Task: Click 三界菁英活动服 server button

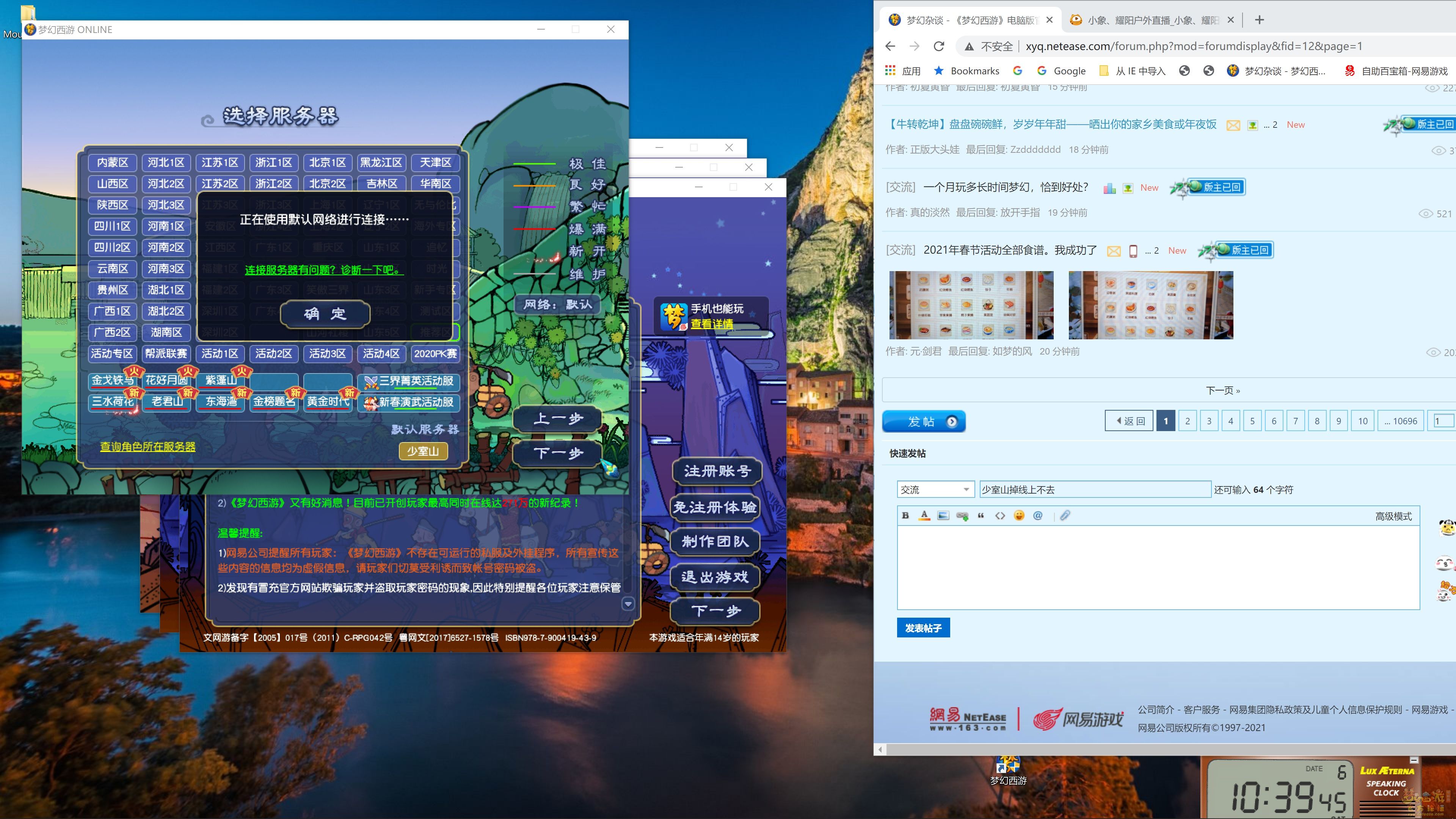Action: coord(409,381)
